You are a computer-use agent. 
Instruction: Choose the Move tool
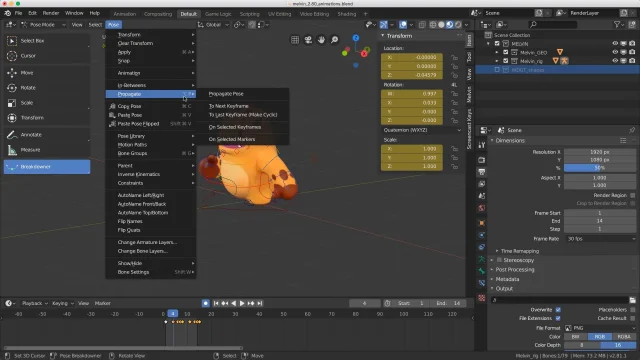(x=47, y=73)
